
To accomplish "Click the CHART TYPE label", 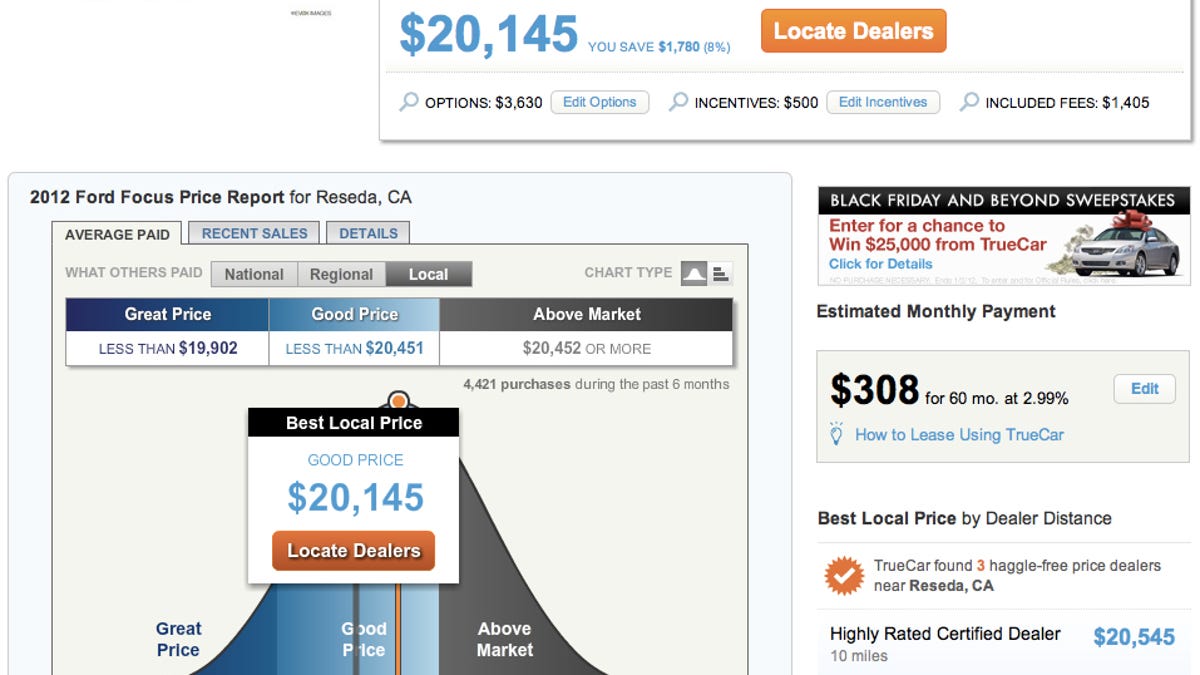I will click(628, 273).
